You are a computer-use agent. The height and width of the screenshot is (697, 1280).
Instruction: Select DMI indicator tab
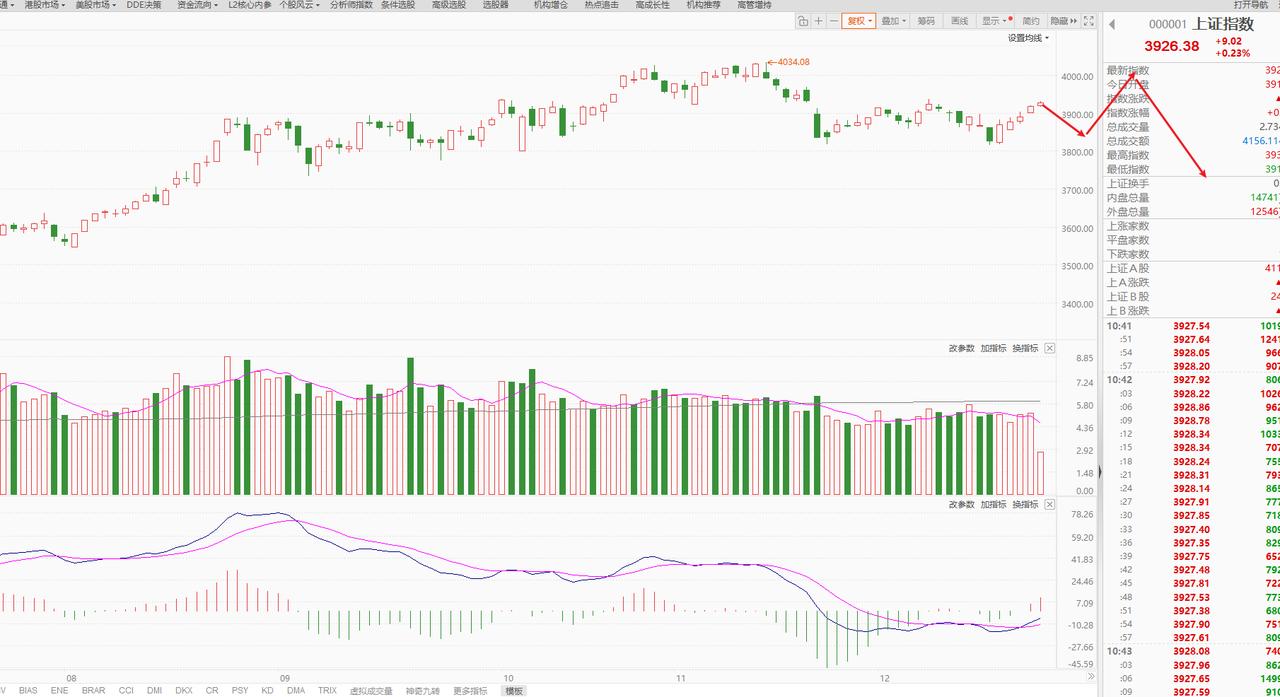[155, 691]
